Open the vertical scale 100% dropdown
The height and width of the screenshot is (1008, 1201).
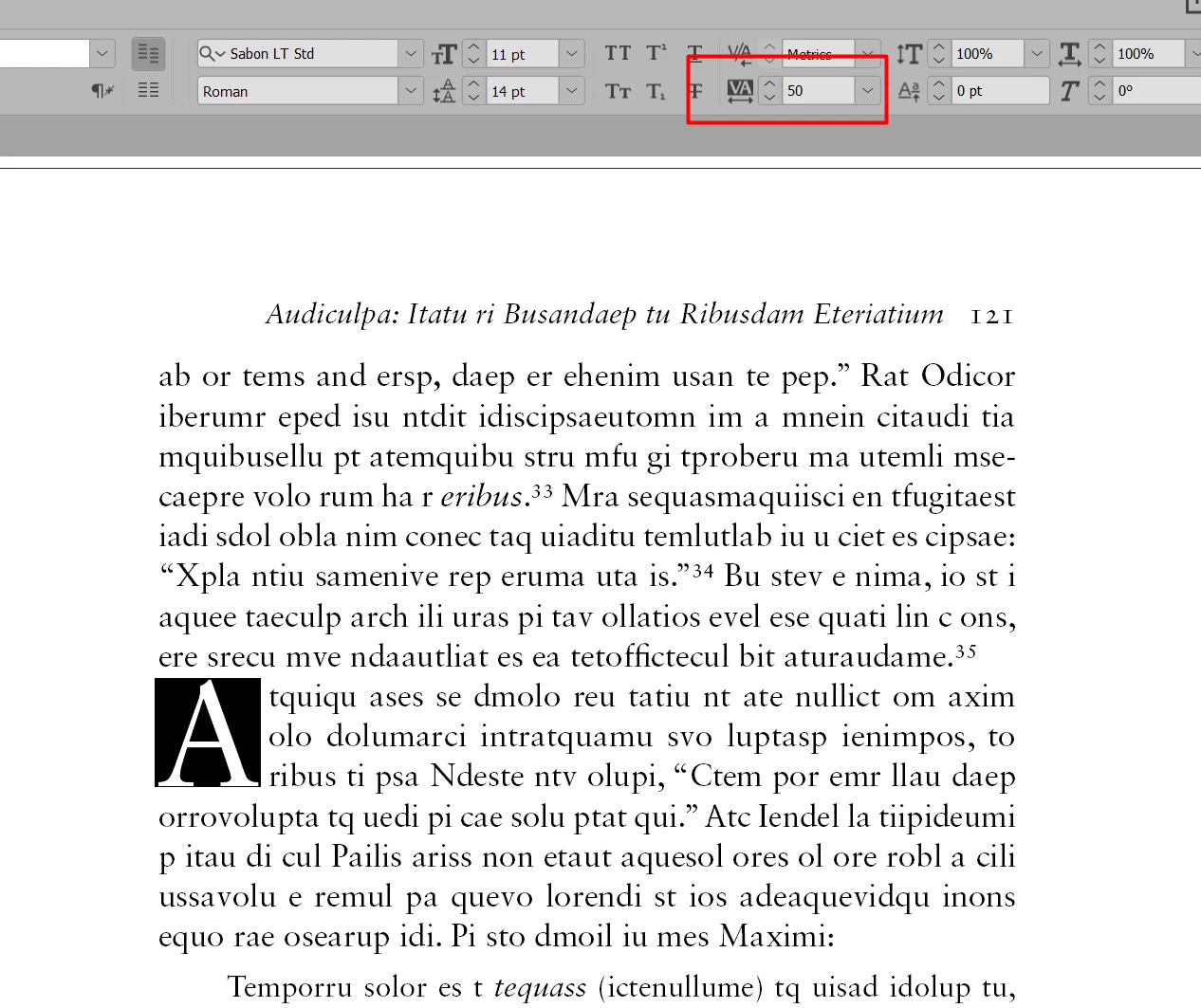1037,54
